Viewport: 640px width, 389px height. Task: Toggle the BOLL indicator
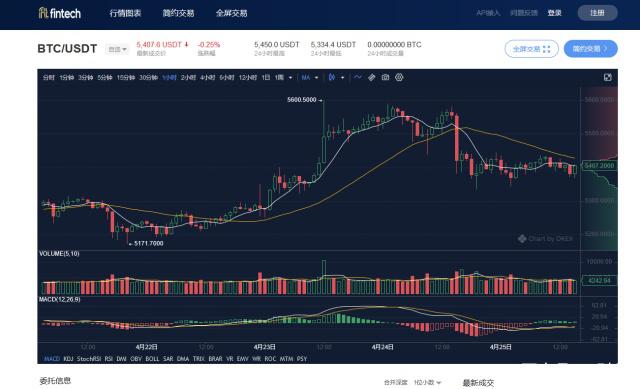[152, 359]
